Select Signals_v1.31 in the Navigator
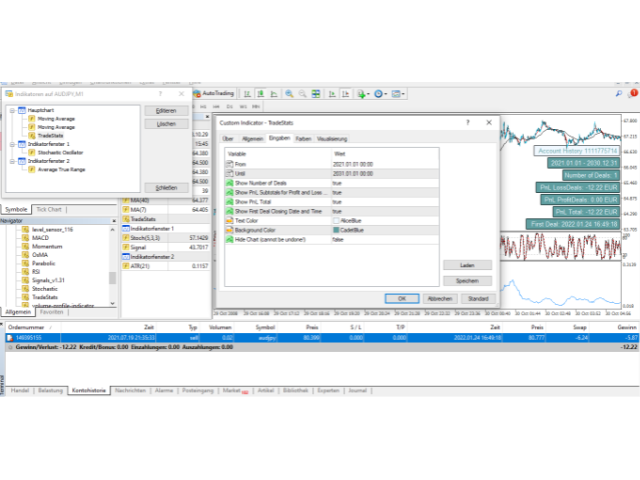Screen dimensions: 640x480 [x=48, y=280]
